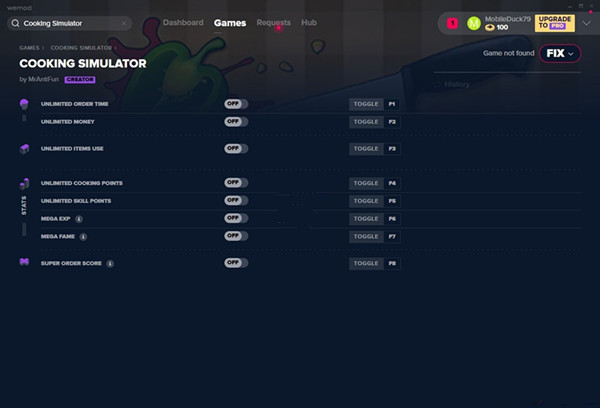Go to the Hub tab
The width and height of the screenshot is (600, 408).
tap(309, 23)
